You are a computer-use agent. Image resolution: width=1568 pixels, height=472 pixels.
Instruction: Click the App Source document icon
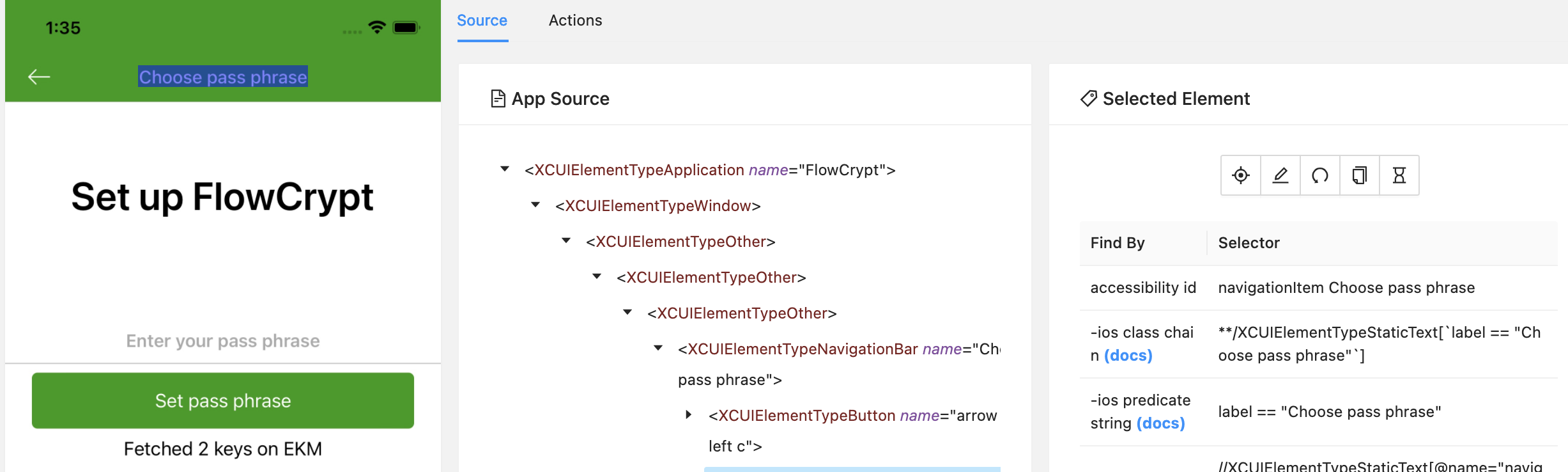498,98
